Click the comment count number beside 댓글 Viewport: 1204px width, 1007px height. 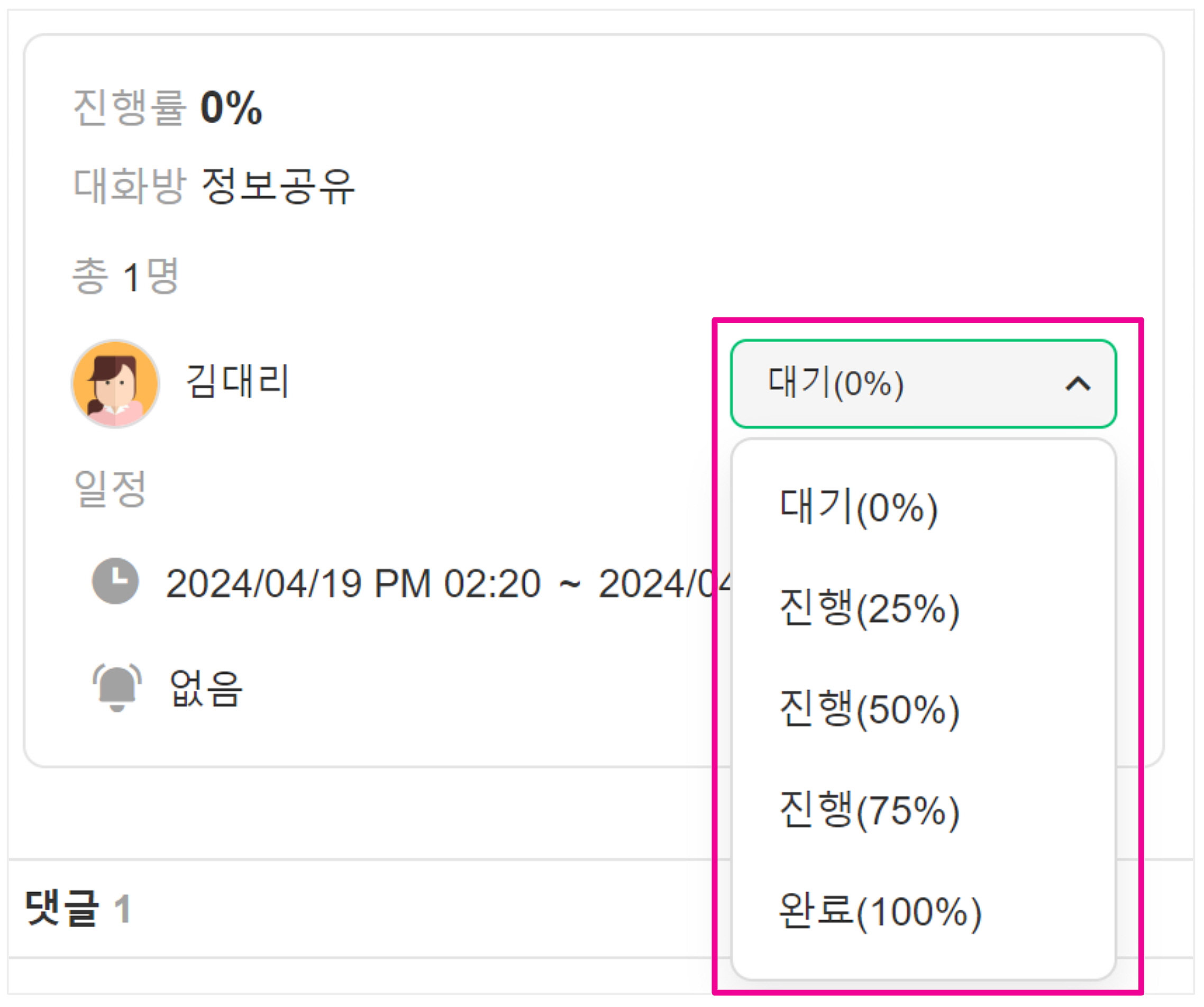click(122, 910)
